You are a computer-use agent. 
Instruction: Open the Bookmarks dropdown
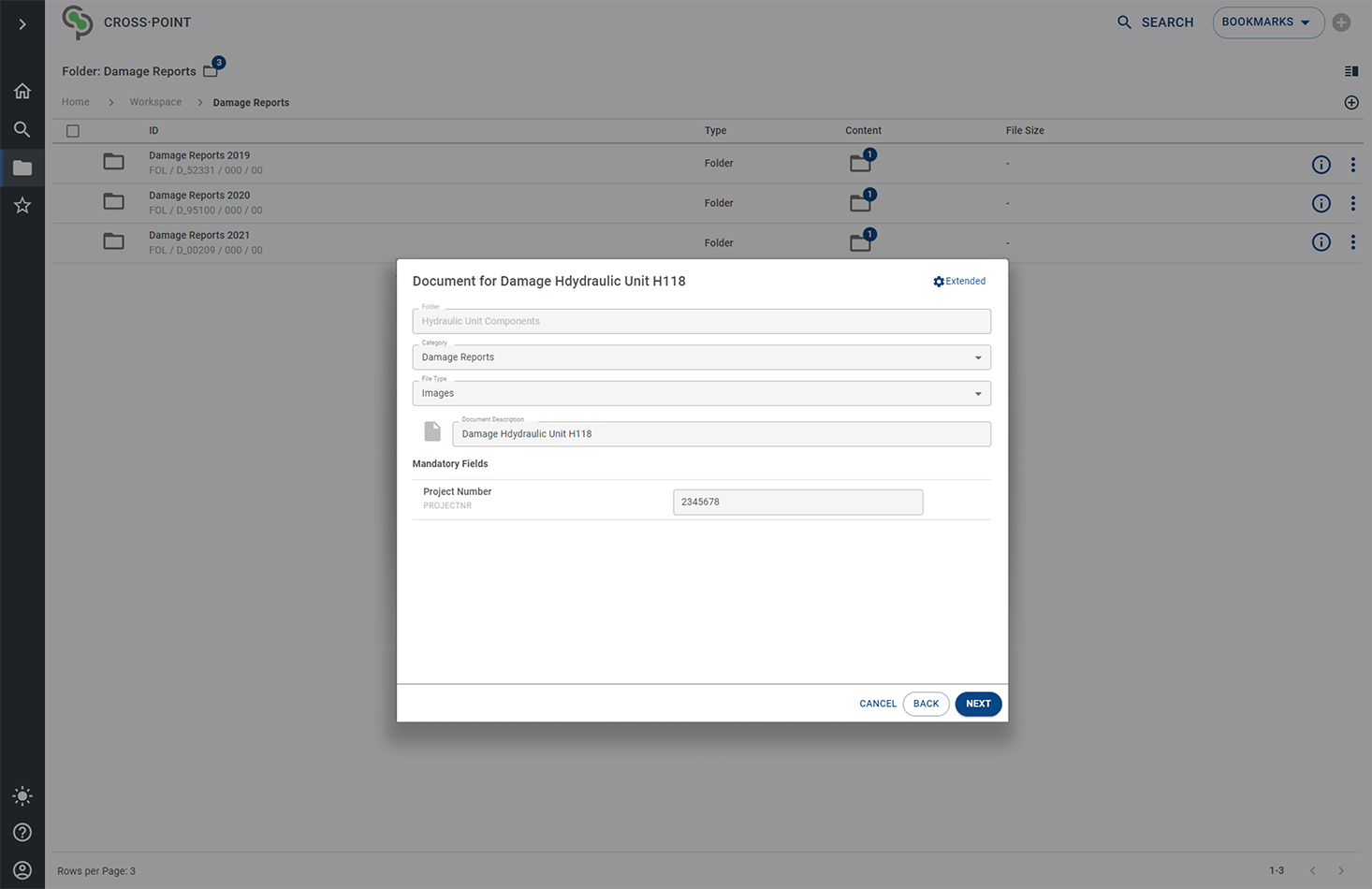pyautogui.click(x=1267, y=22)
